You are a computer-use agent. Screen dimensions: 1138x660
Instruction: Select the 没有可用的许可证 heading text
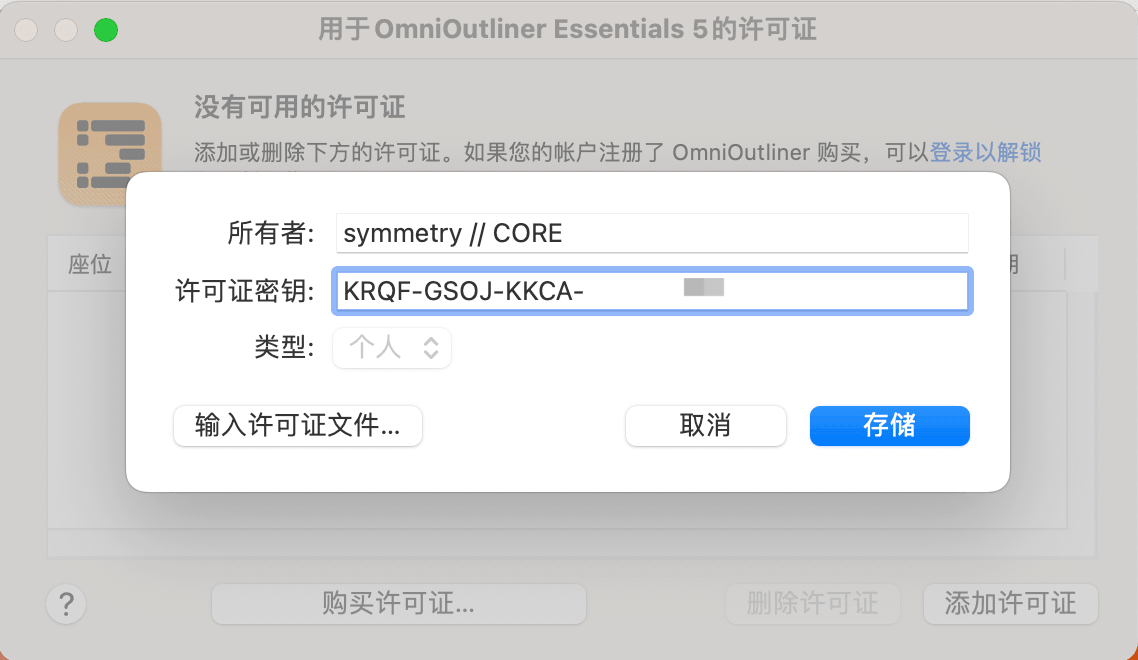[x=300, y=107]
